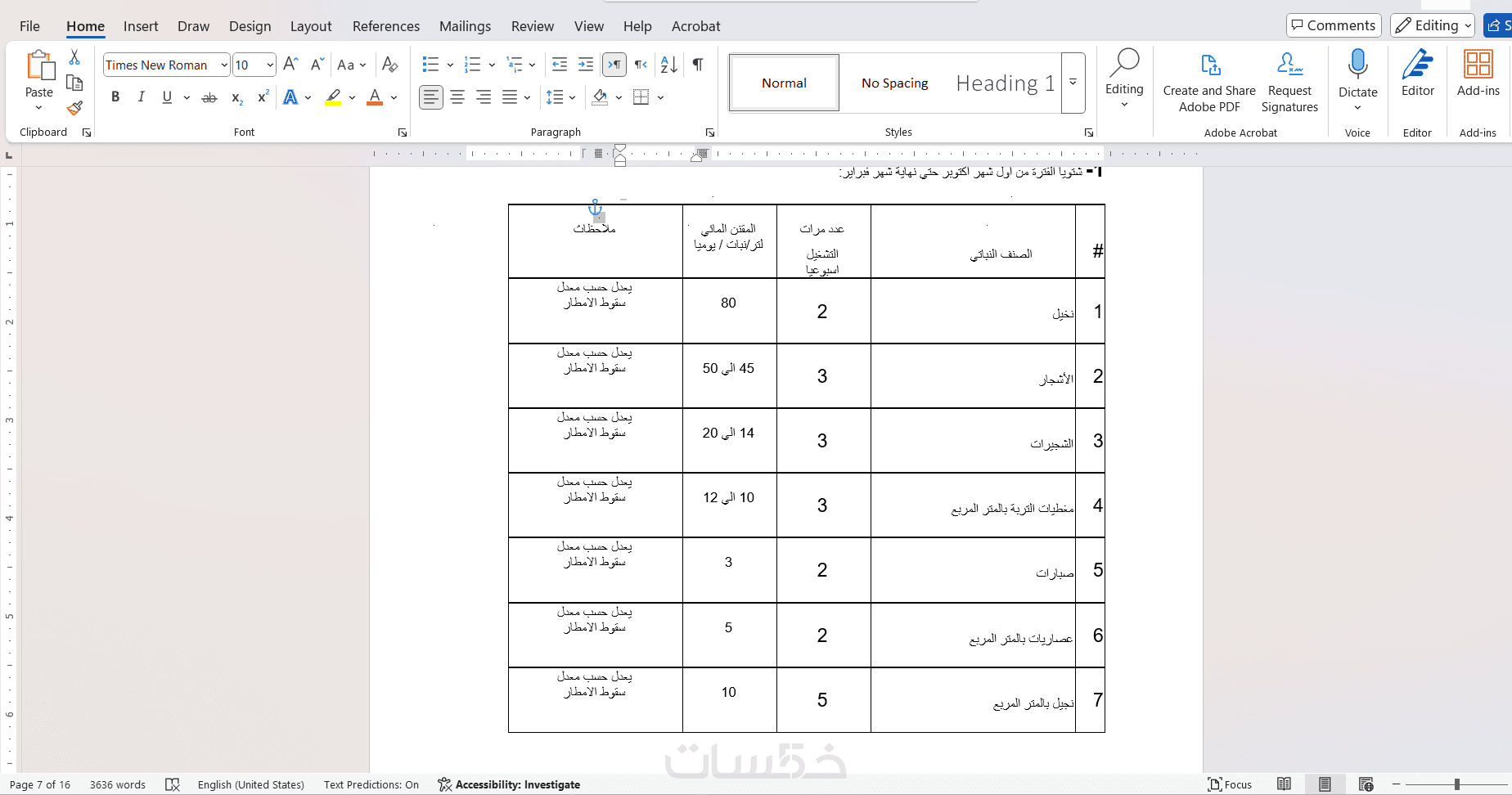
Task: Toggle Underline formatting
Action: coord(167,97)
